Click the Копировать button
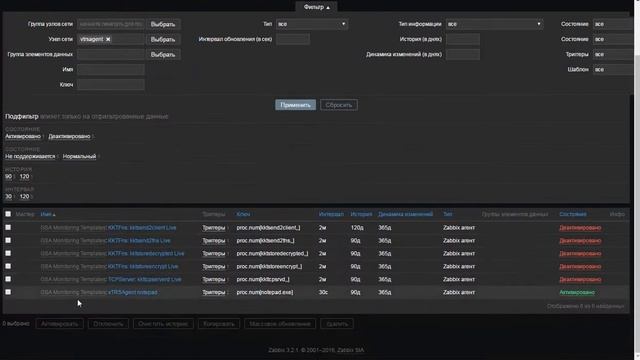The image size is (640, 360). (x=219, y=324)
